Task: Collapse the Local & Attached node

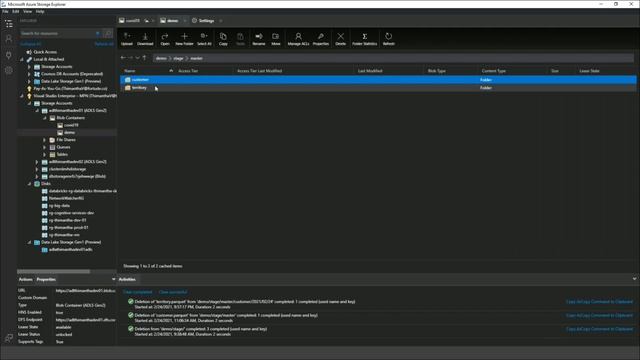Action: (22, 59)
